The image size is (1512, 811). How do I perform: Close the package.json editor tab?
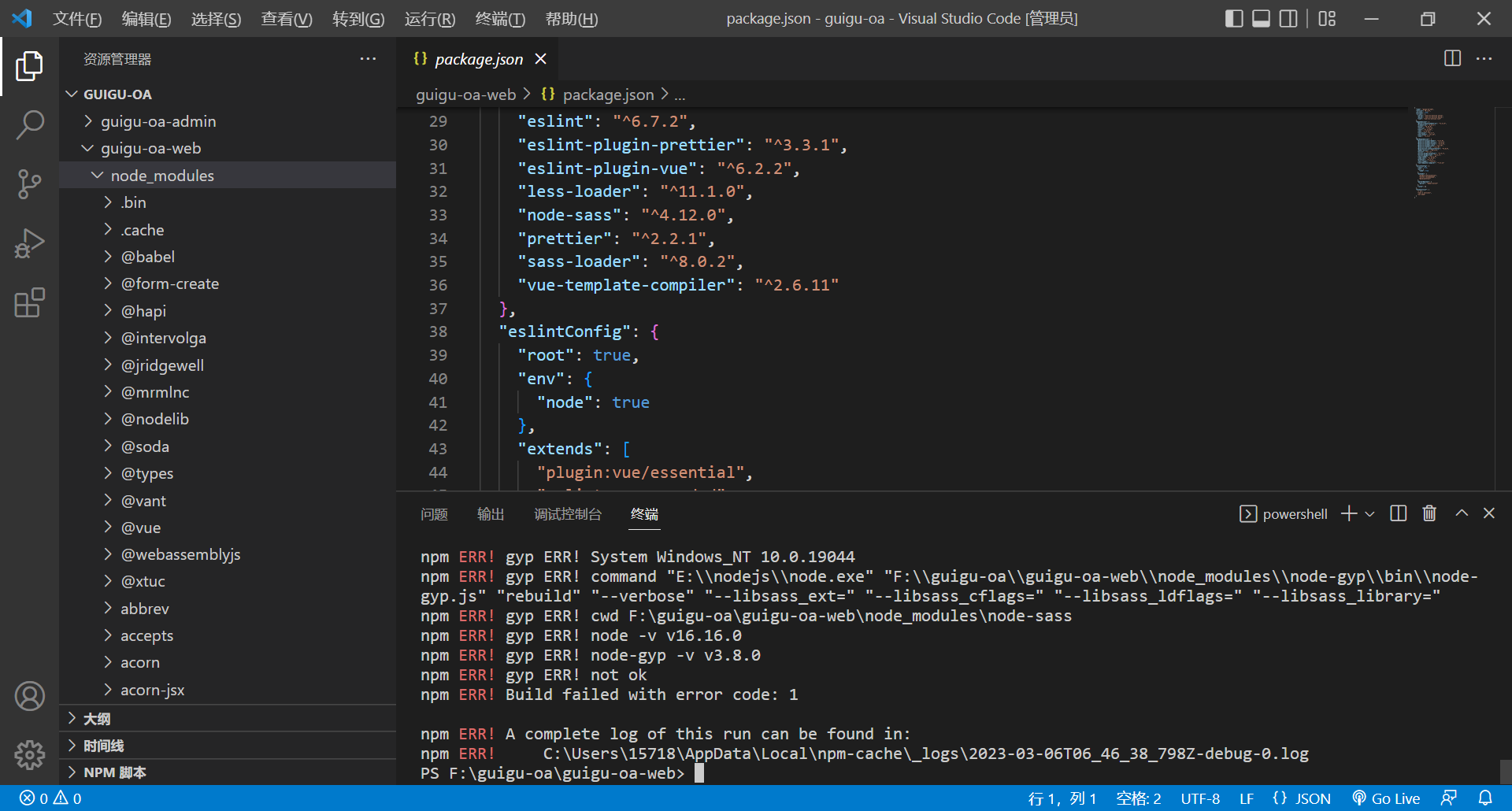pos(541,59)
